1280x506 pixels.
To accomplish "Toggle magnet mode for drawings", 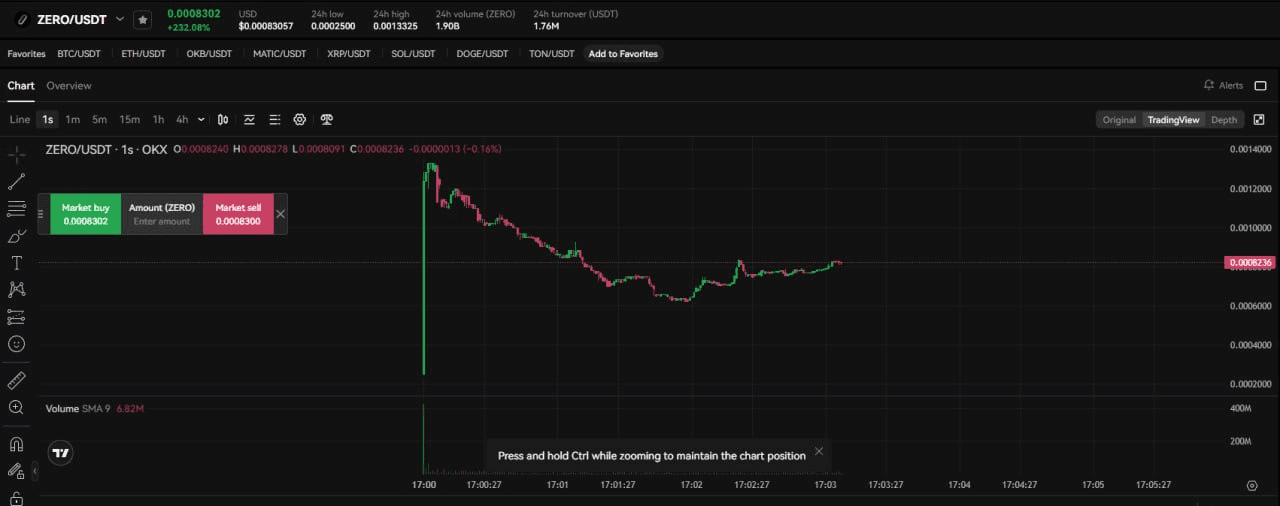I will point(16,444).
